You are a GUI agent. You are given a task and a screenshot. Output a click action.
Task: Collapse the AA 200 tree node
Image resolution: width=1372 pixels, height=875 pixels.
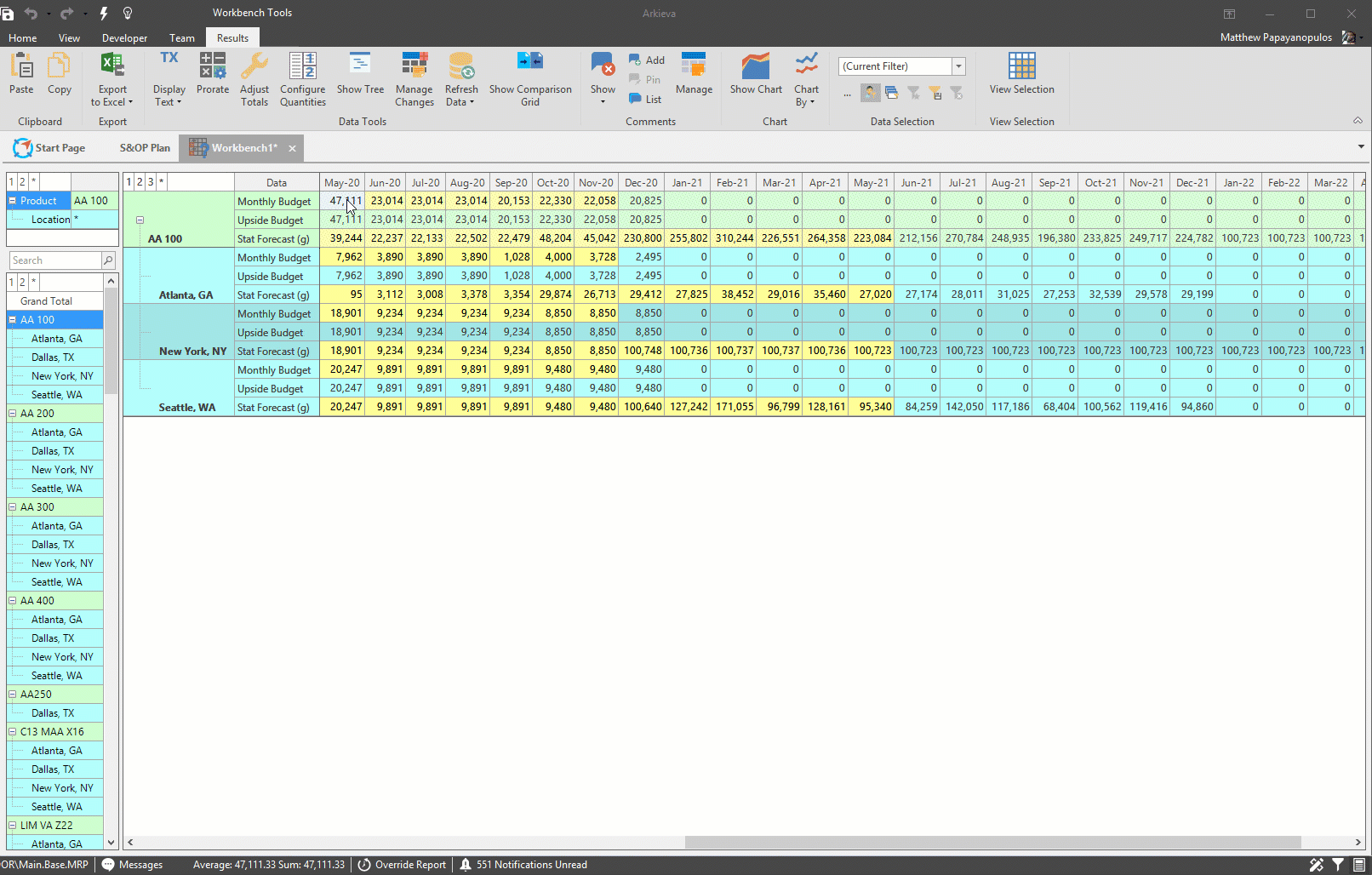[13, 414]
